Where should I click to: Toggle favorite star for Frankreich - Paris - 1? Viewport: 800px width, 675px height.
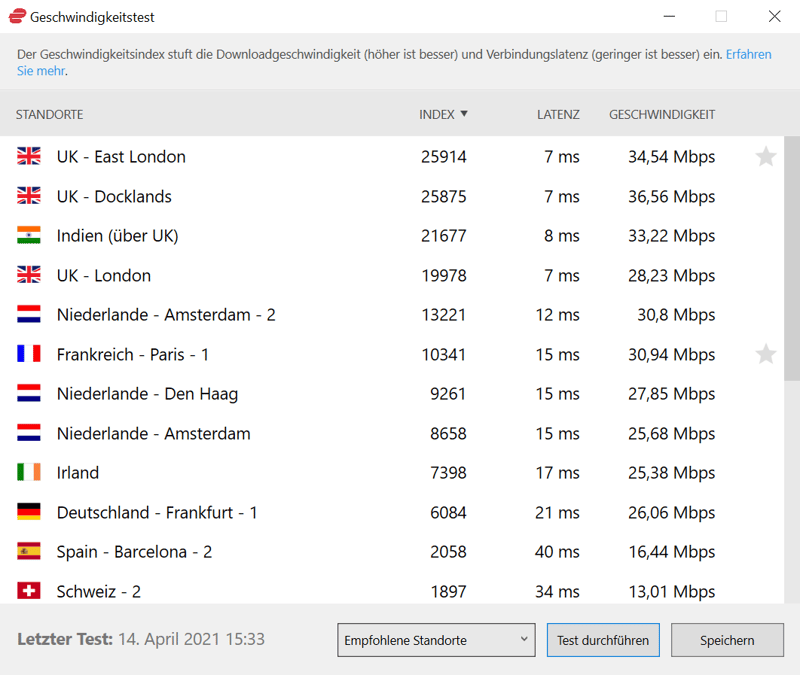coord(765,354)
